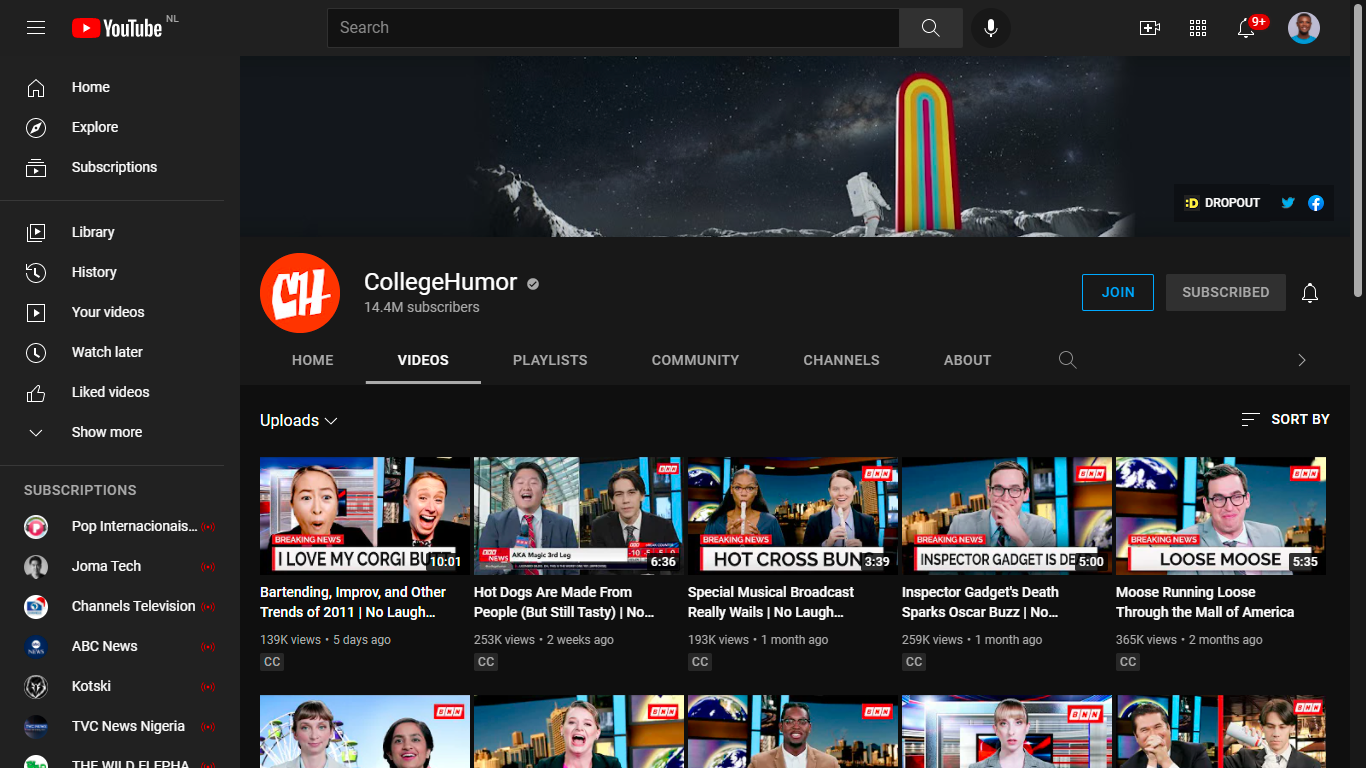Open the Channels tab
1366x768 pixels.
coord(842,360)
